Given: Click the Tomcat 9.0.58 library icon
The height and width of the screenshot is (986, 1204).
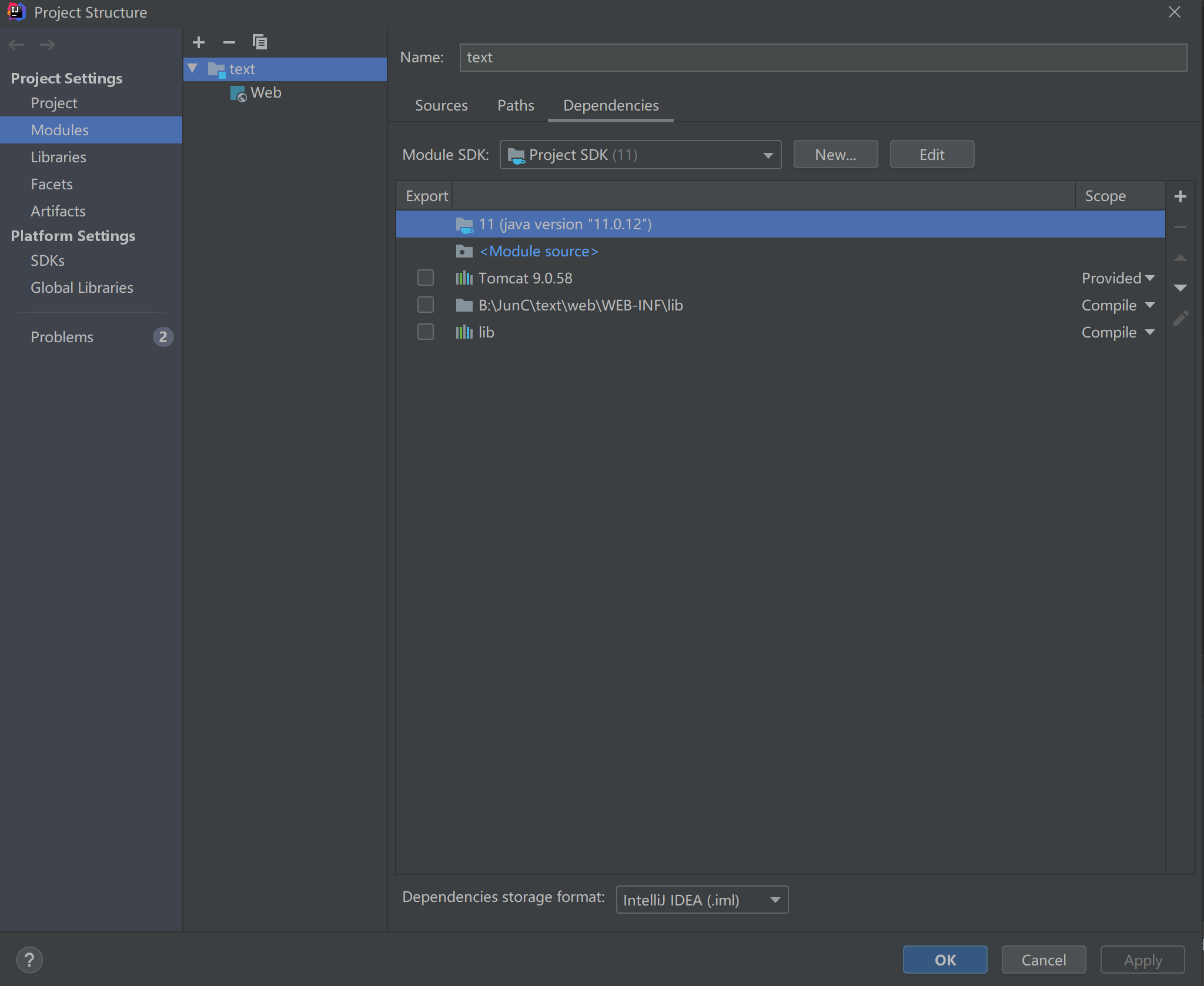Looking at the screenshot, I should (x=464, y=278).
